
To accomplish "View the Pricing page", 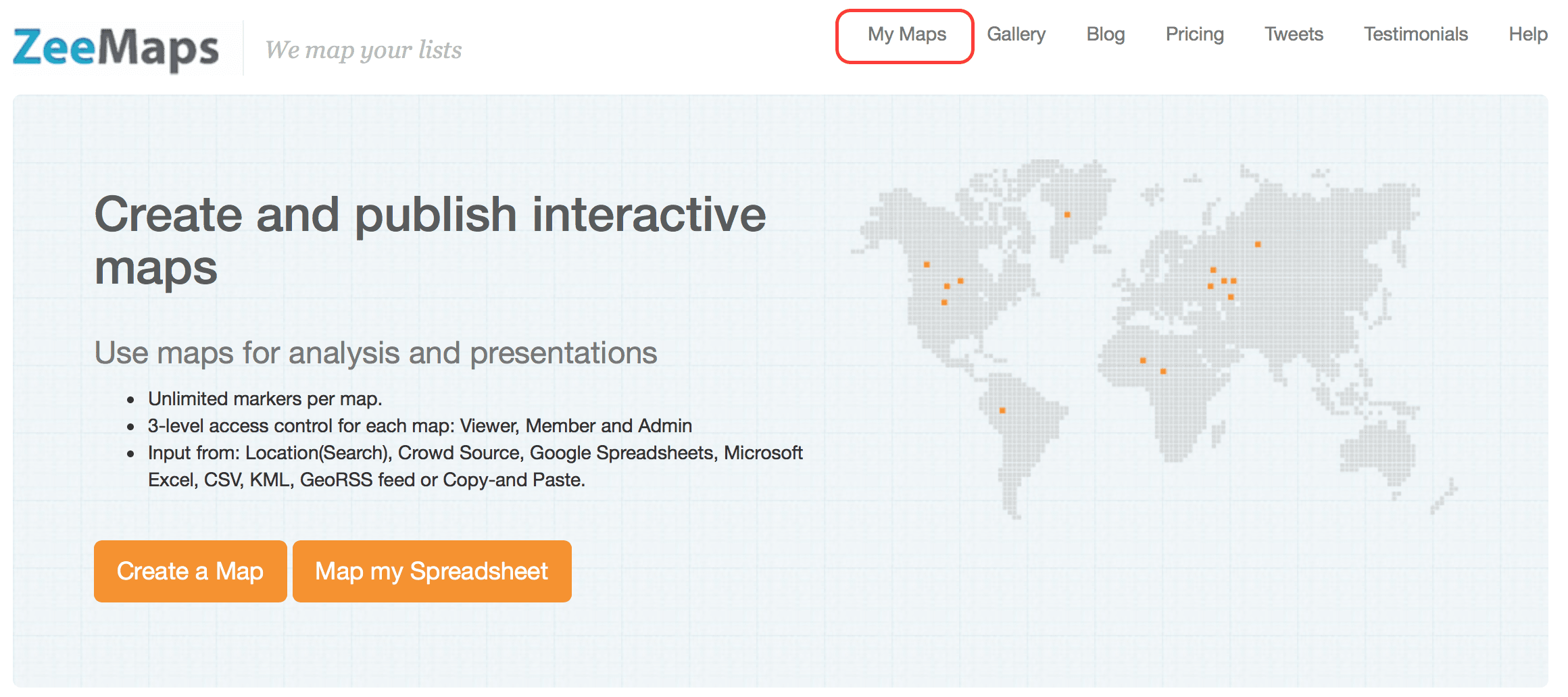I will 1194,34.
